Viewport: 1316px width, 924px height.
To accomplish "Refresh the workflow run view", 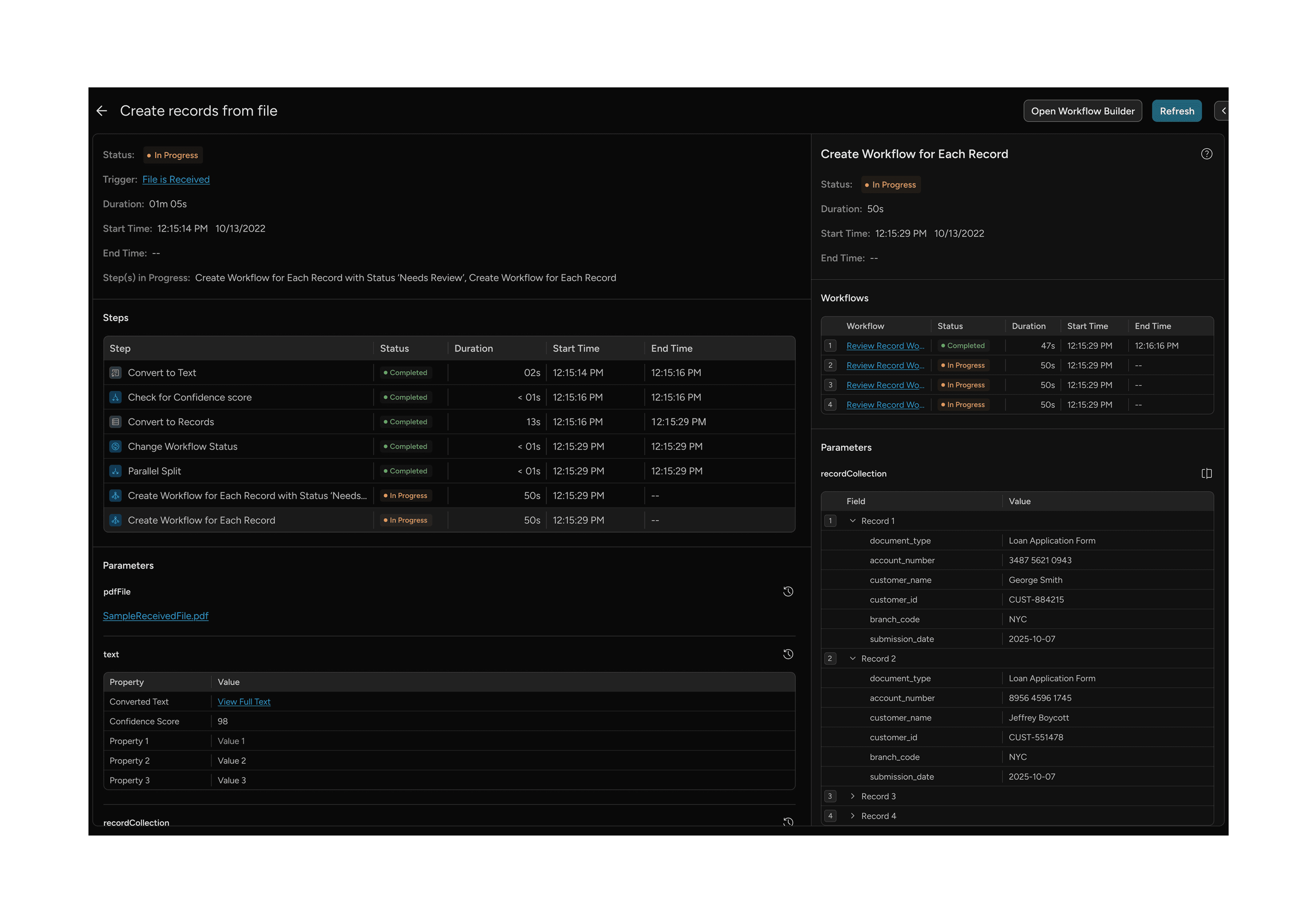I will [1177, 111].
